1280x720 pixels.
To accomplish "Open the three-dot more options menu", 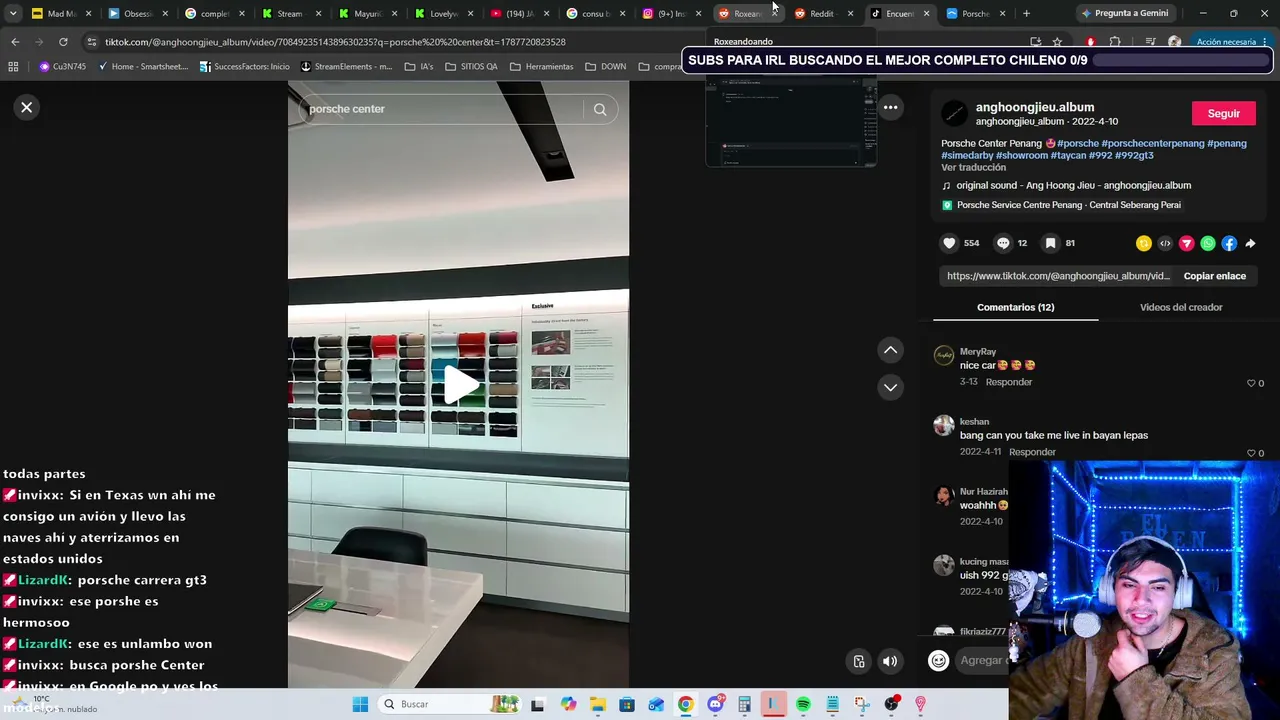I will (890, 107).
